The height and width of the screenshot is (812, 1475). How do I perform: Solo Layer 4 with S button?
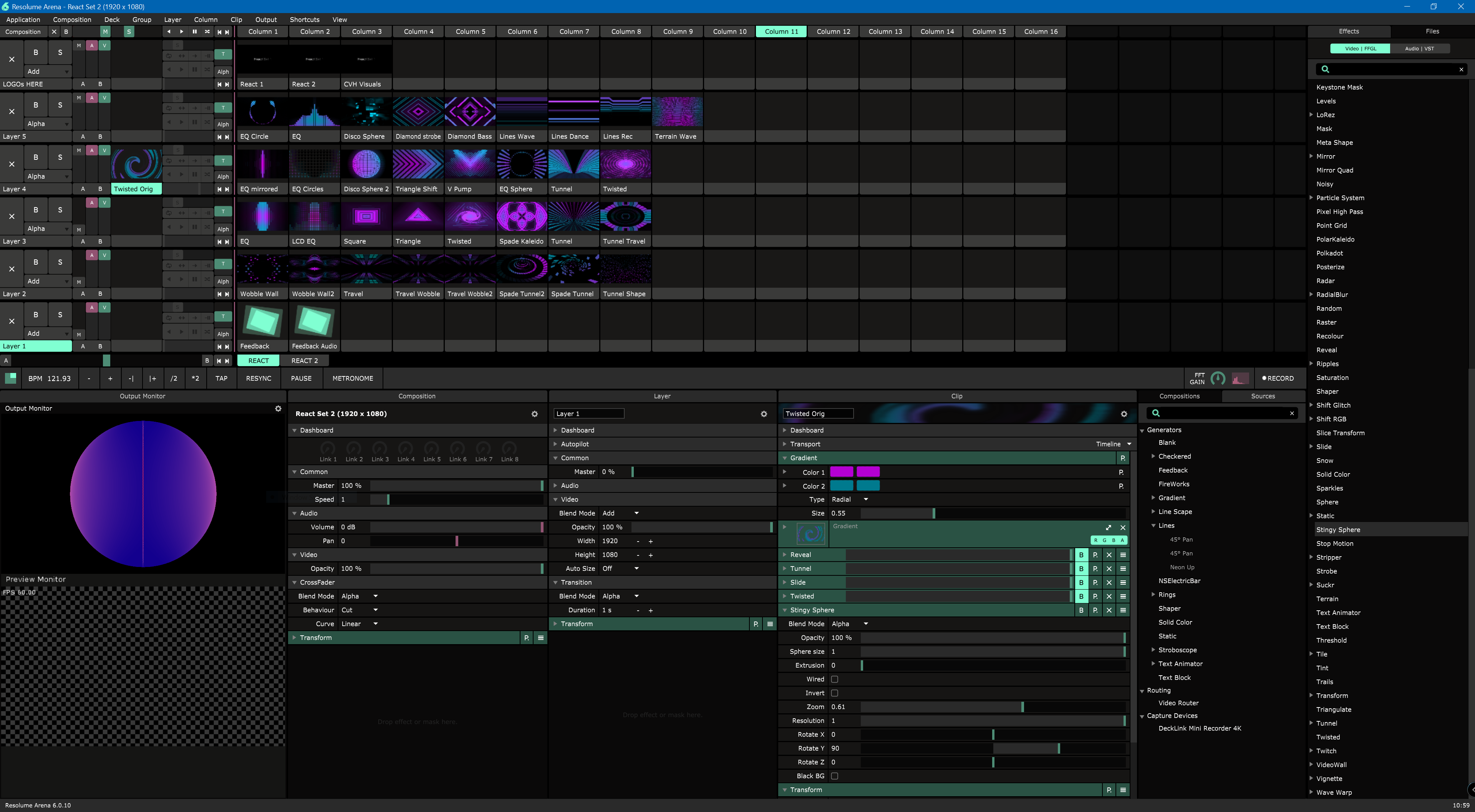(x=60, y=157)
